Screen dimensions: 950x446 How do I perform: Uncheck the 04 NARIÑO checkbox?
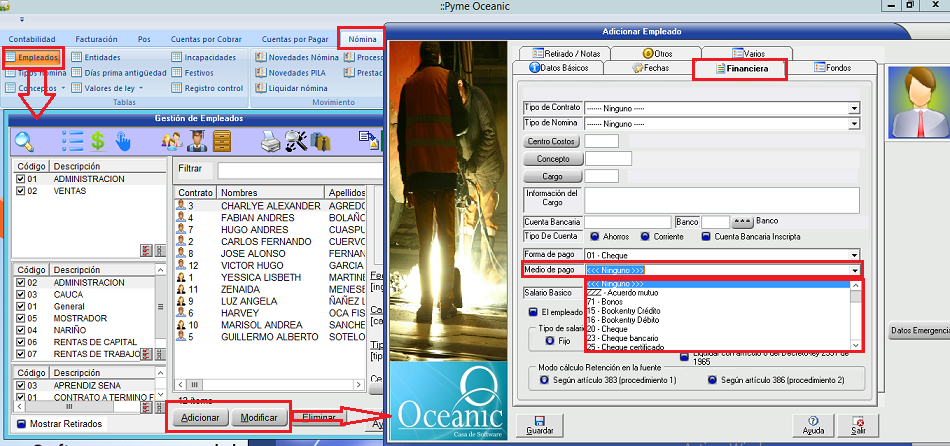pyautogui.click(x=21, y=330)
